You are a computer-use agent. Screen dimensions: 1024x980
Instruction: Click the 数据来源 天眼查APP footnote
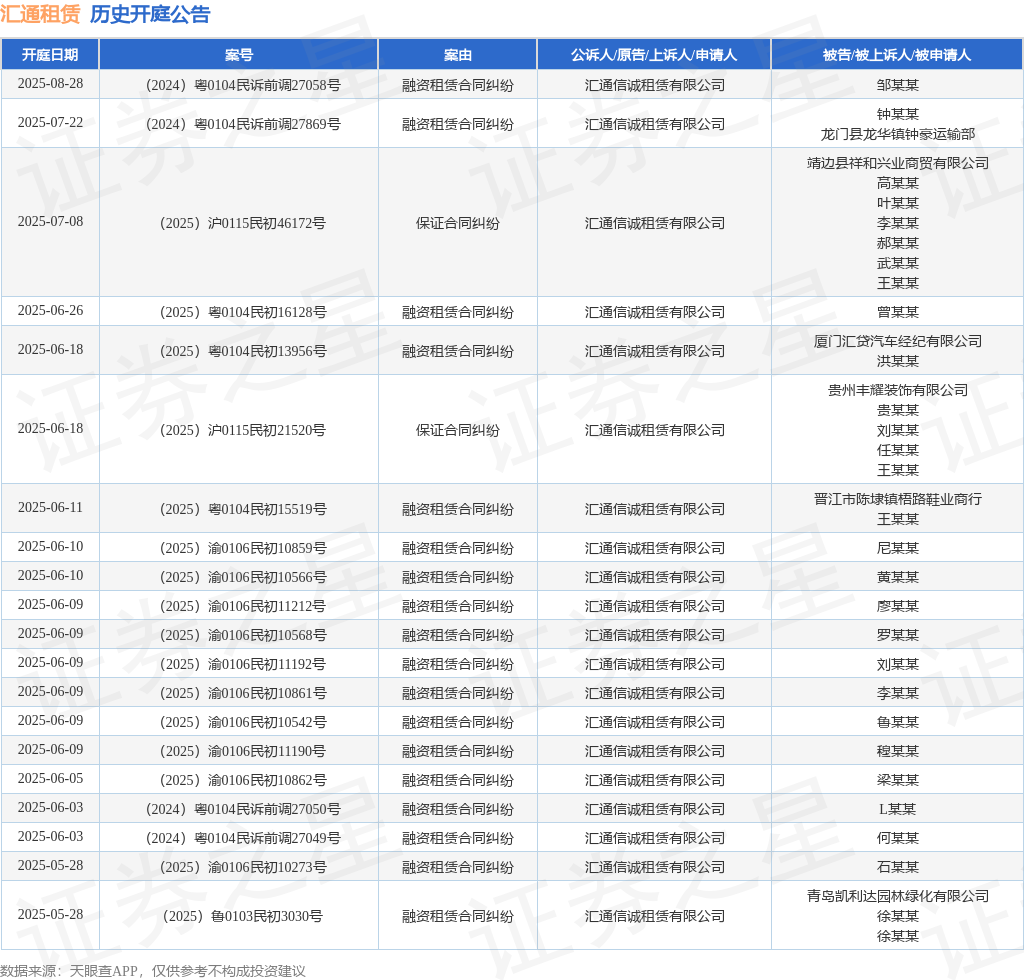(153, 971)
